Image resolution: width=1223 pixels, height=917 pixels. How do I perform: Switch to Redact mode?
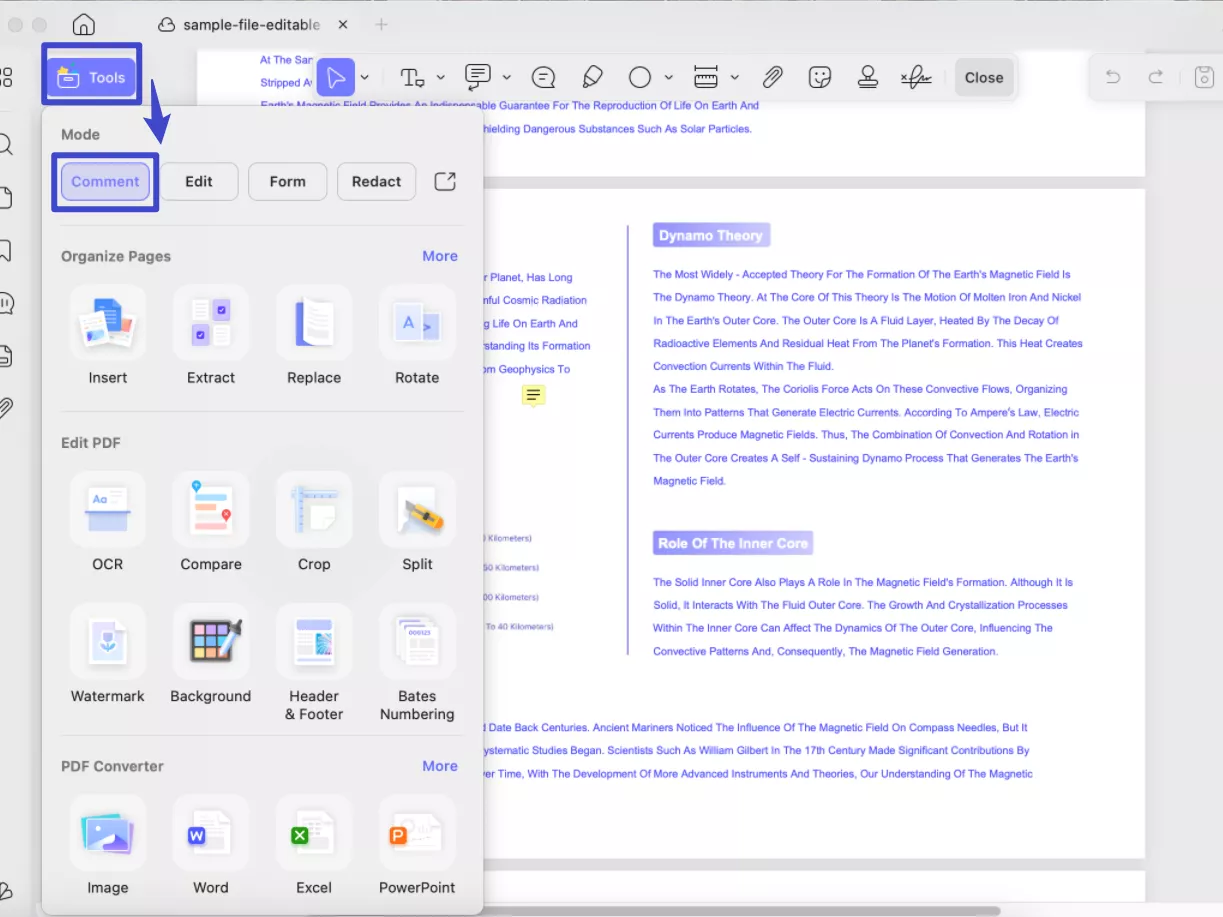376,181
